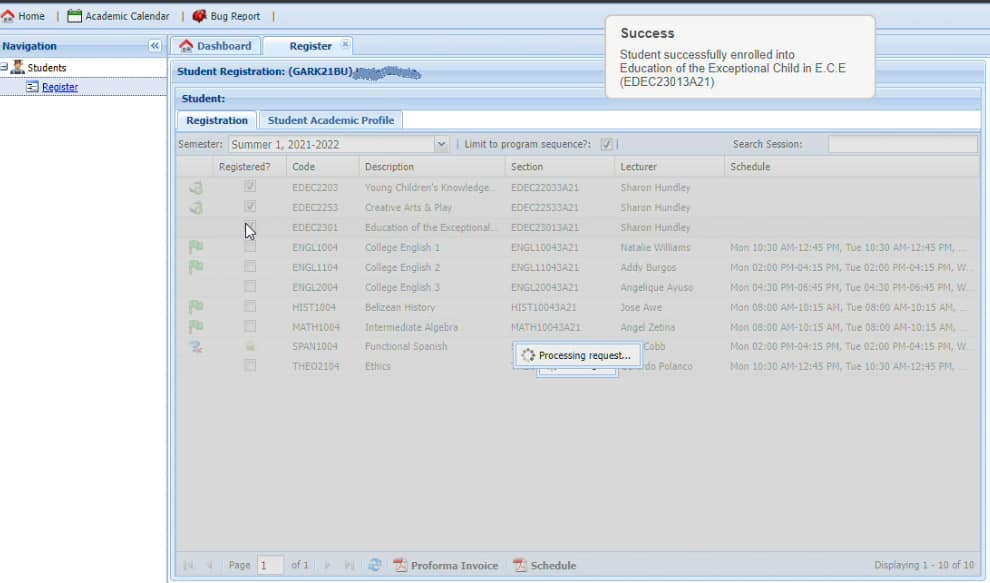Click the green flag icon beside ENGL1004
990x583 pixels.
click(x=196, y=247)
